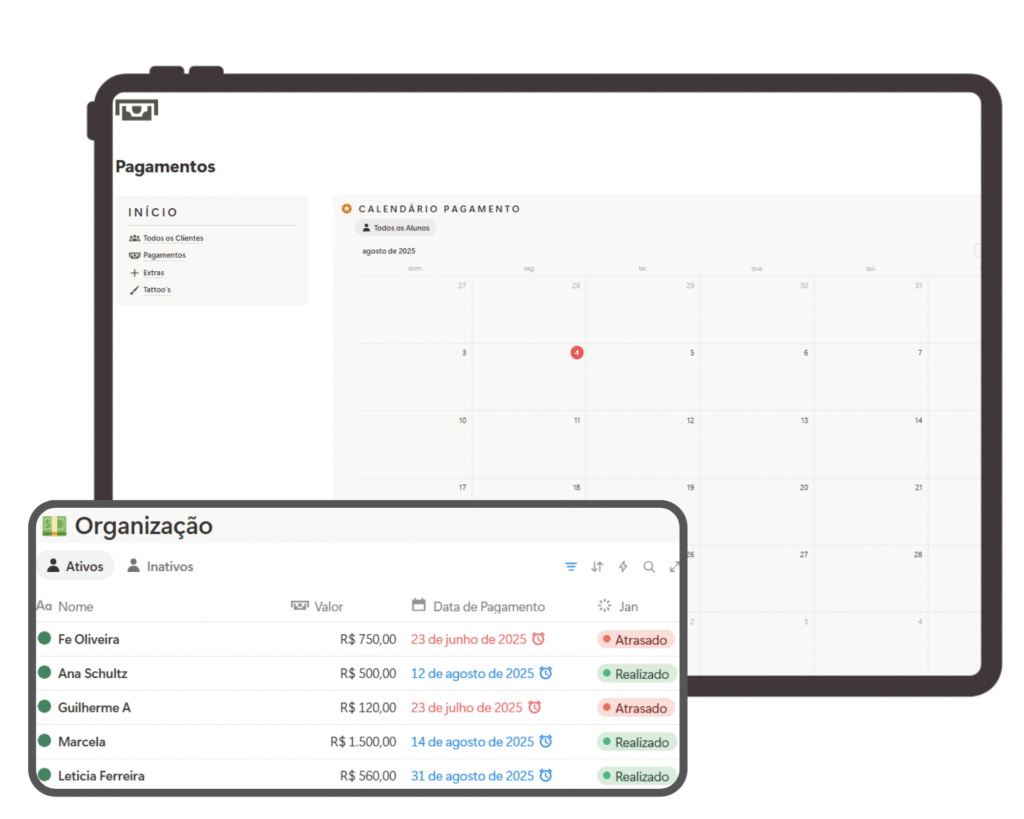The width and height of the screenshot is (1024, 819).
Task: Open Atrasado status dropdown for Guilherme A
Action: coord(636,708)
